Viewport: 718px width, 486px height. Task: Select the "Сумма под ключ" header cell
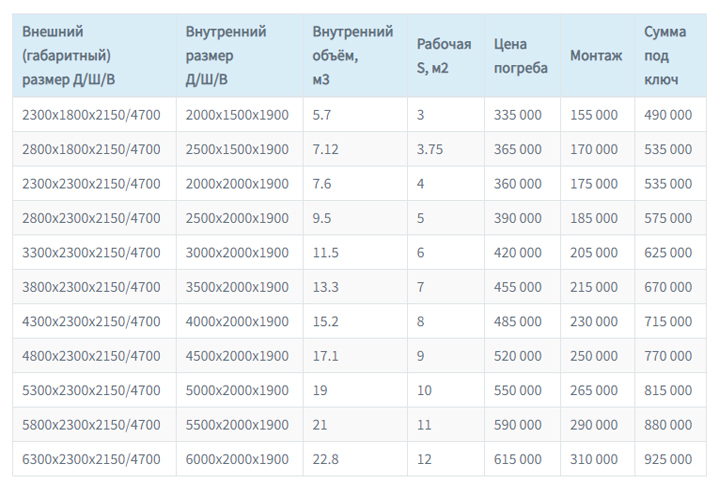(x=666, y=56)
